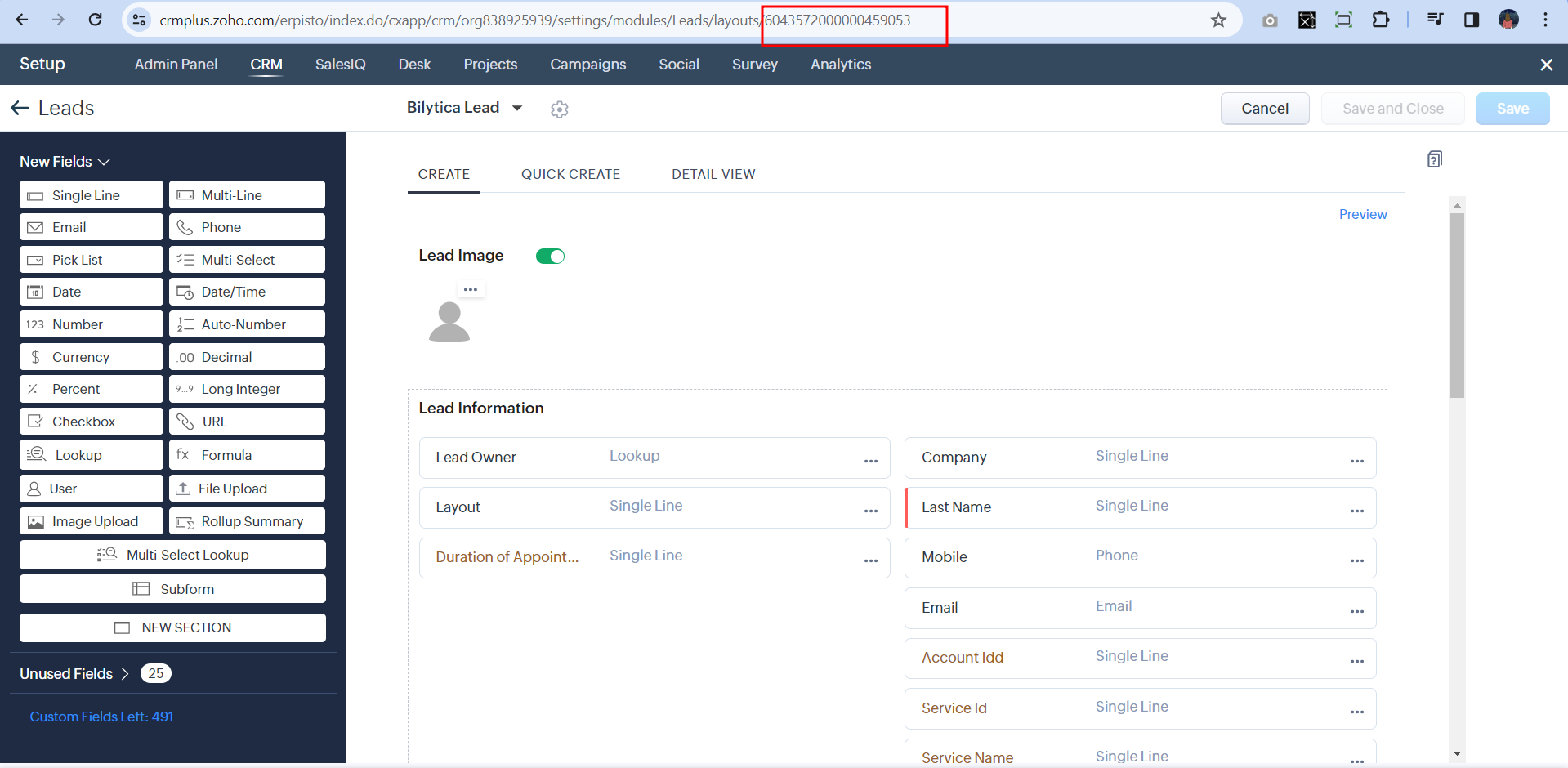
Task: Click the browser profile avatar
Action: pos(1508,20)
